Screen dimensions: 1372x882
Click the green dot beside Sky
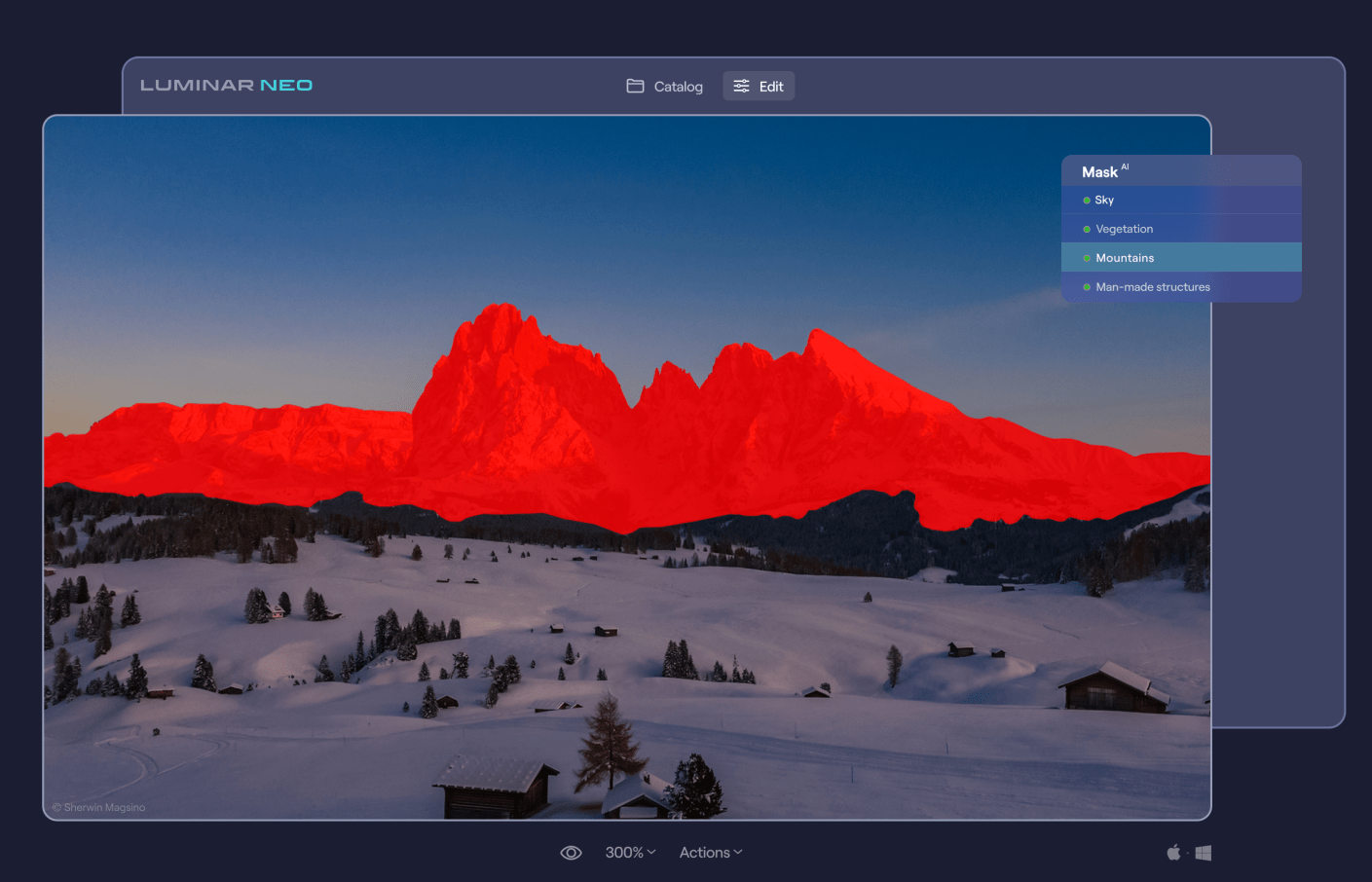[1087, 201]
